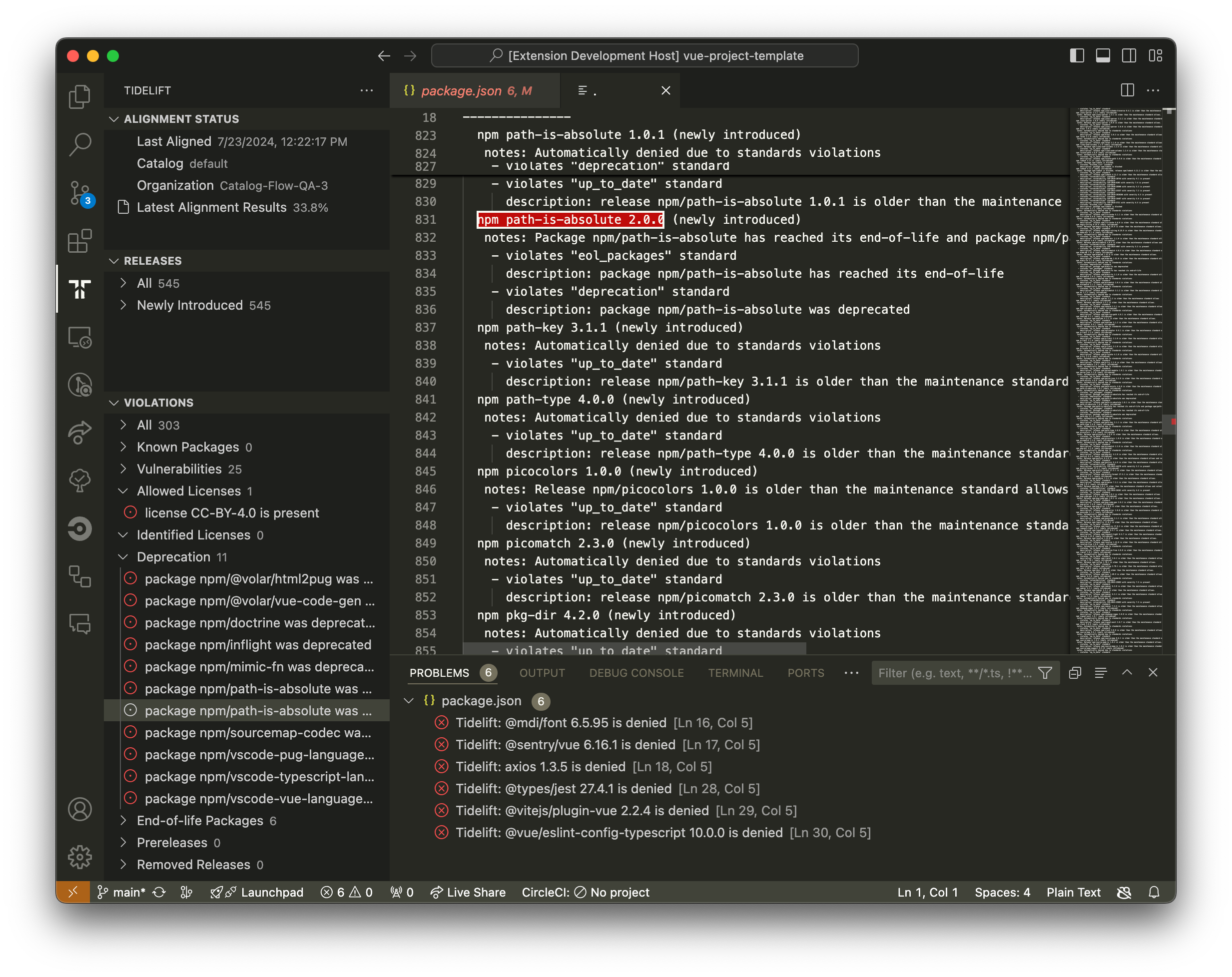The image size is (1232, 977).
Task: Select license CC-BY-4.0 is present
Action: click(247, 512)
